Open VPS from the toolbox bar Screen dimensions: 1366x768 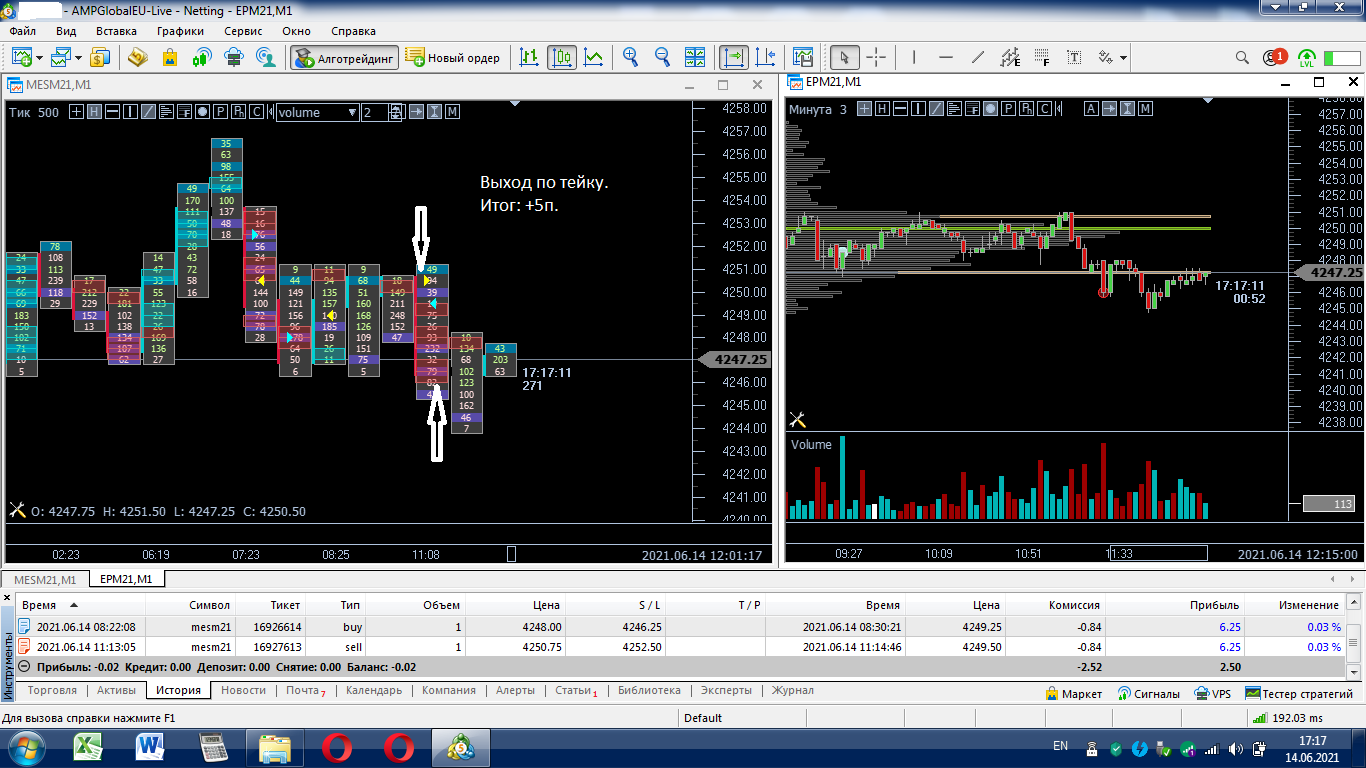[1213, 693]
